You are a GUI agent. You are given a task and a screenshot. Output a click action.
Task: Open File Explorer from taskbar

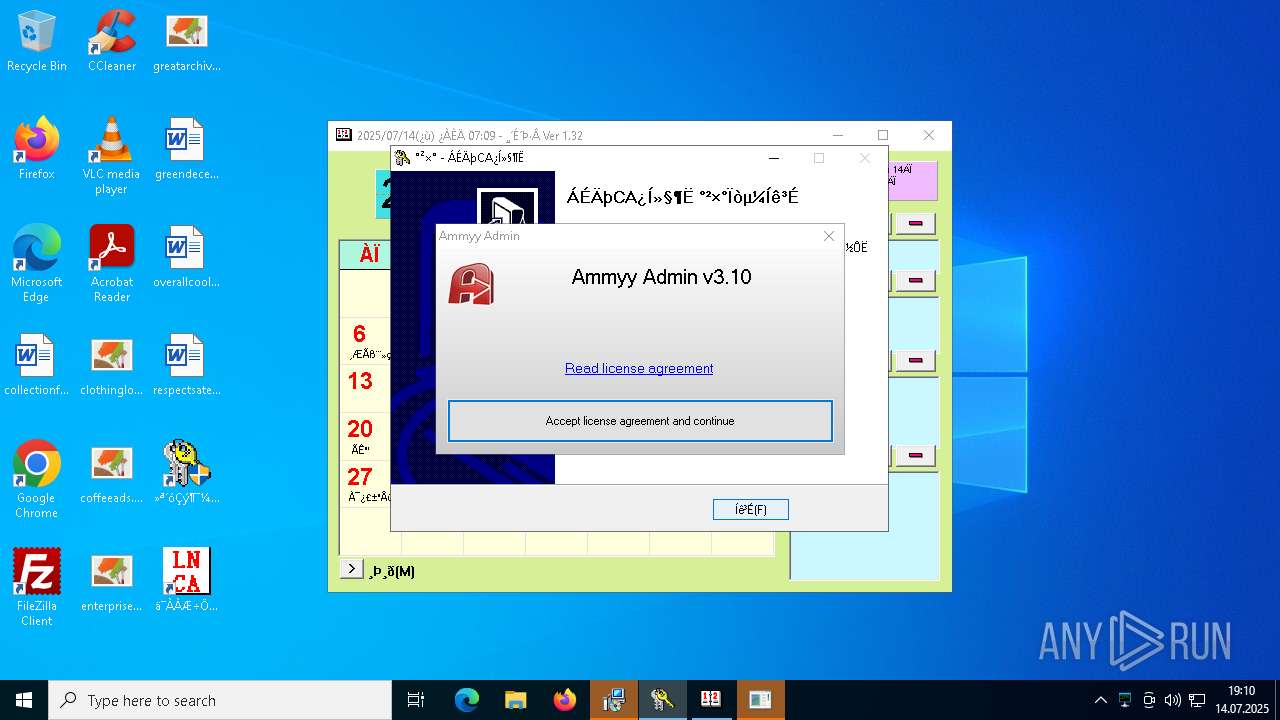point(515,700)
